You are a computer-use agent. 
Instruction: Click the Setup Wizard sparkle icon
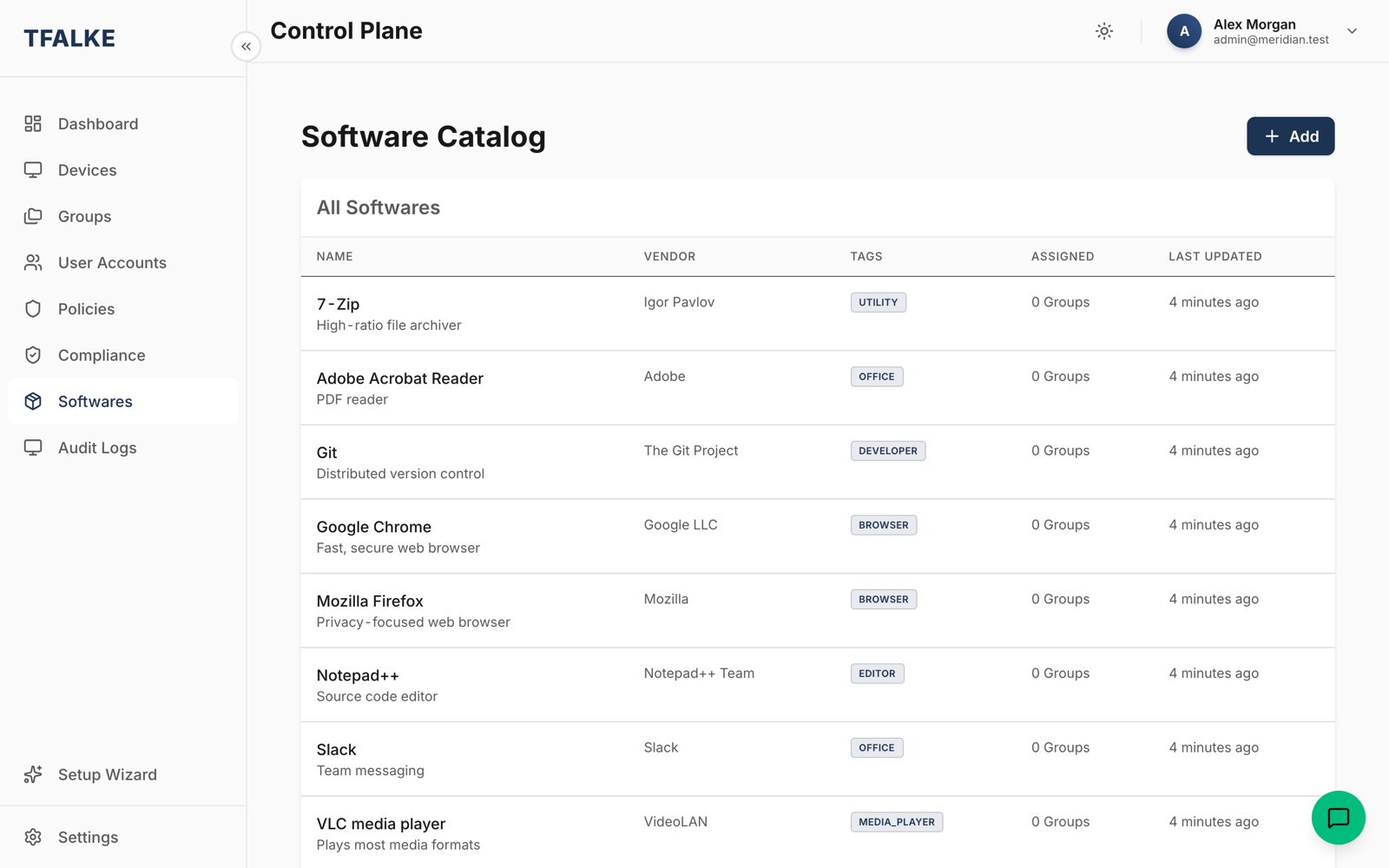coord(33,774)
